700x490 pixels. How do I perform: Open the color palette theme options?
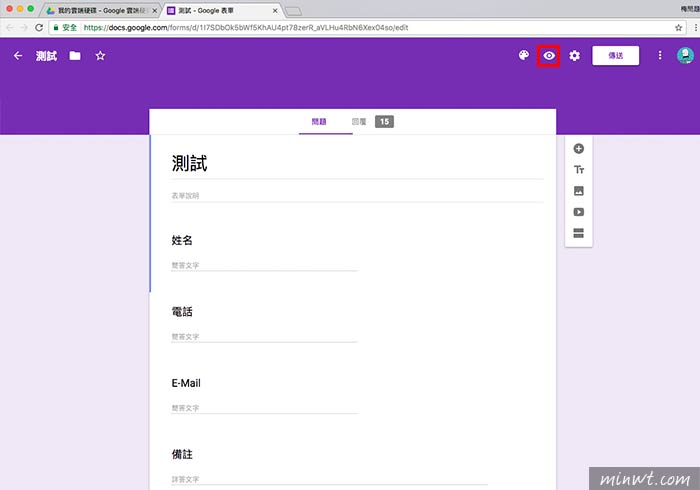point(524,55)
